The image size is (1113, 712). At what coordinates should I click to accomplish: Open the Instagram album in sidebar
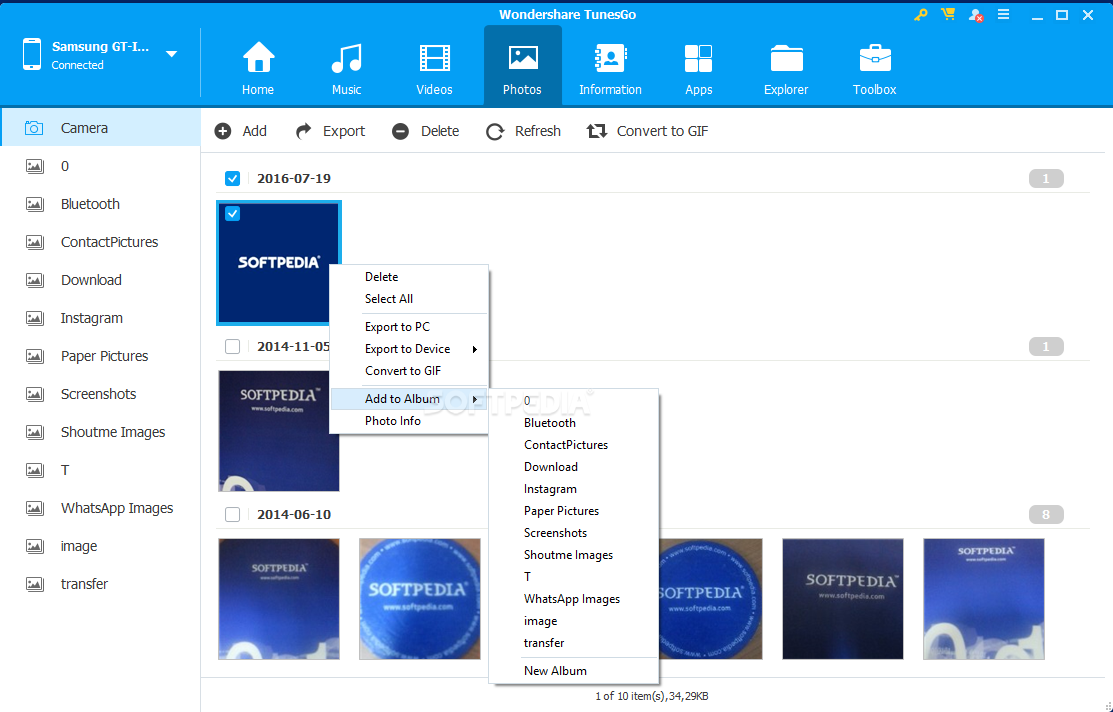(x=100, y=318)
